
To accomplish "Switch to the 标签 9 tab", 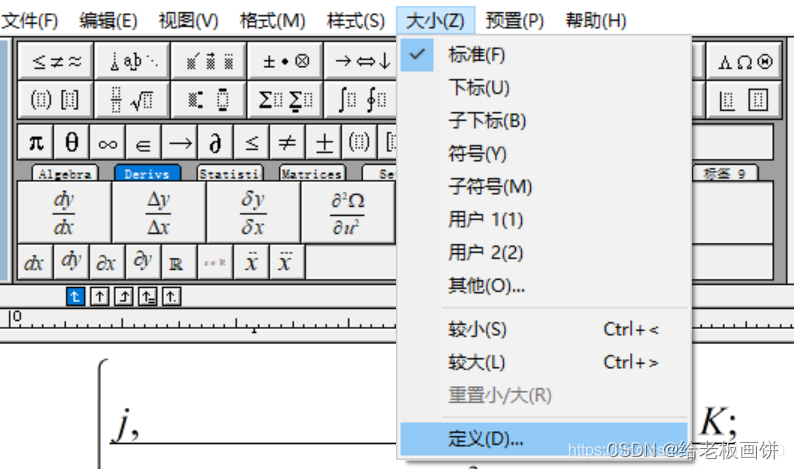I will (x=725, y=174).
